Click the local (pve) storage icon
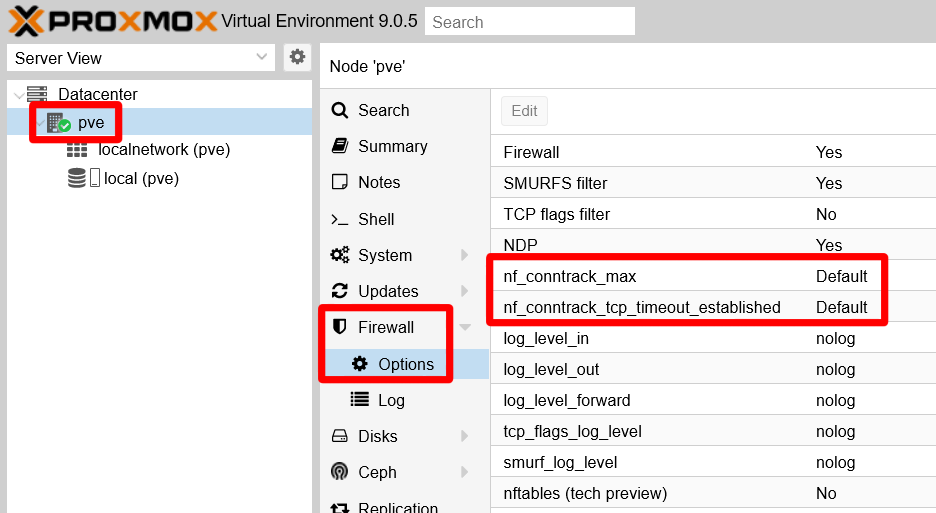This screenshot has height=513, width=936. click(x=76, y=178)
